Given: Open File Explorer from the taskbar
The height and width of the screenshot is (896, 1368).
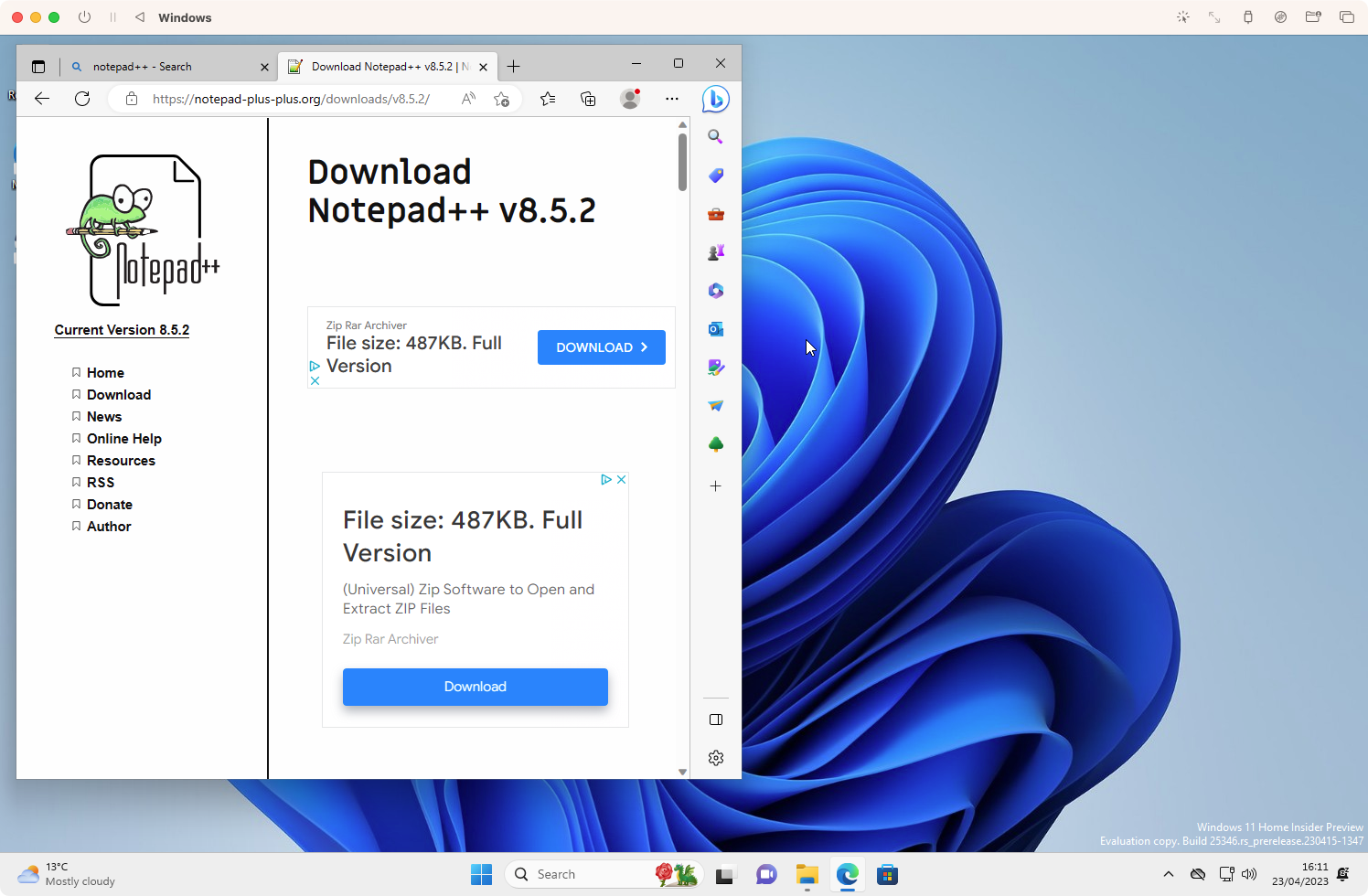Looking at the screenshot, I should (x=807, y=875).
